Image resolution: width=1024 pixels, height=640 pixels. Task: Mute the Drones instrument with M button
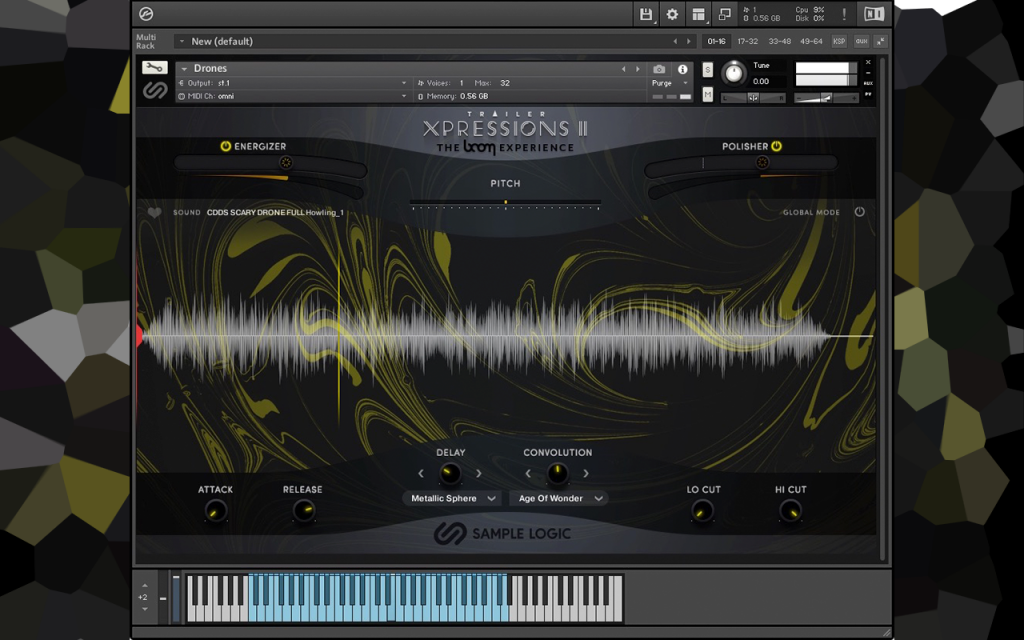[707, 95]
